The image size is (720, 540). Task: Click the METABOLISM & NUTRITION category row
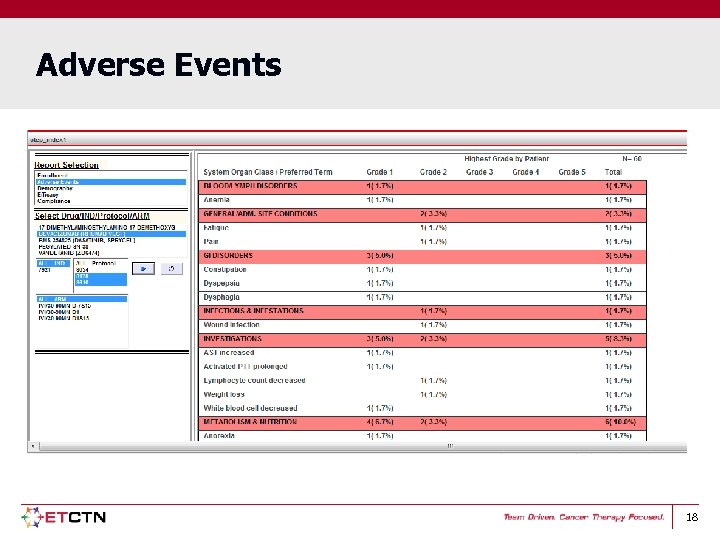pyautogui.click(x=422, y=422)
